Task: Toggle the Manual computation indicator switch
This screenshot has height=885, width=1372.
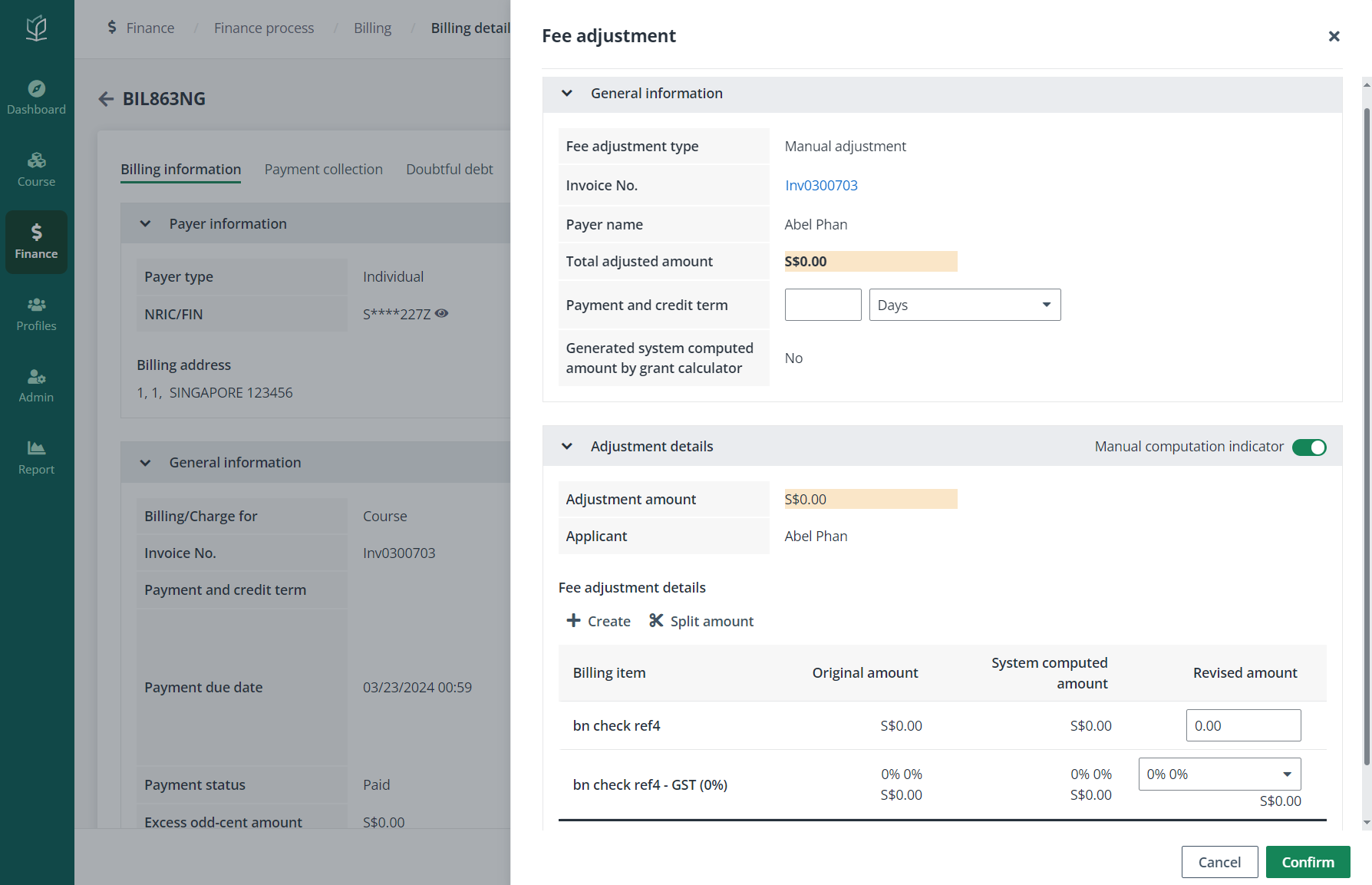Action: [1309, 447]
